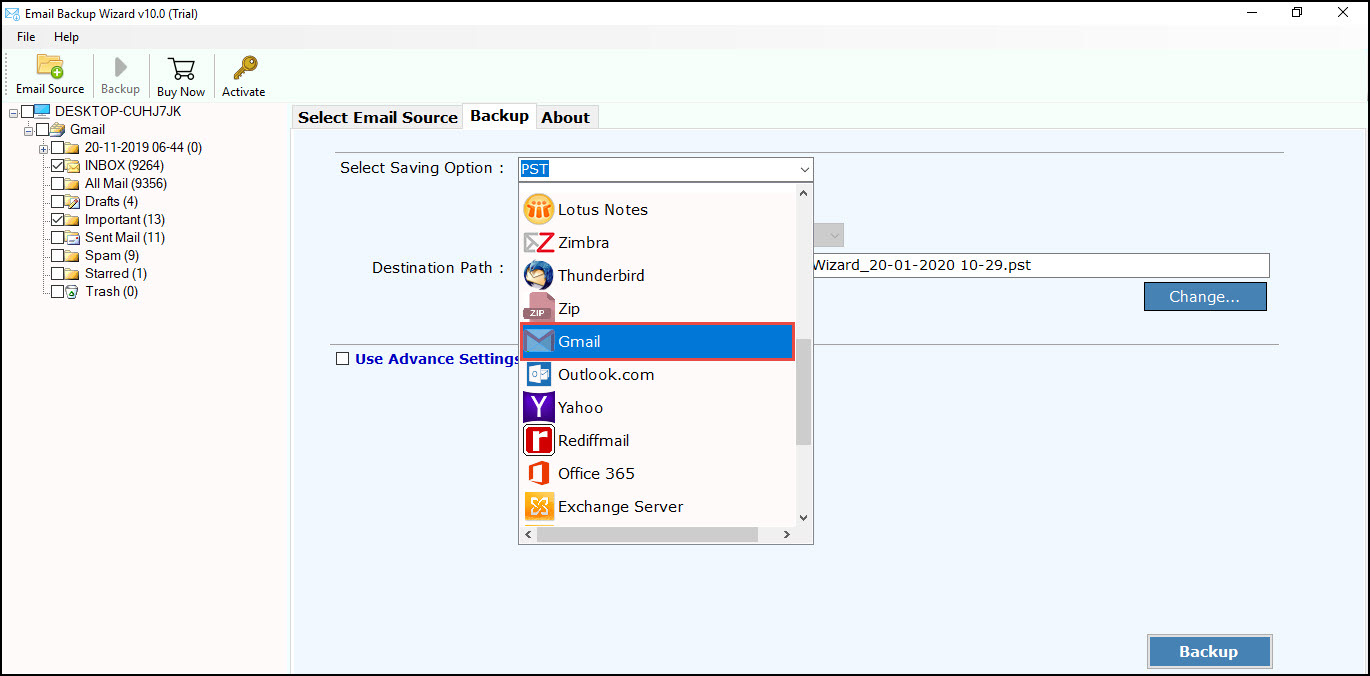Click the Activate key icon

[x=244, y=68]
